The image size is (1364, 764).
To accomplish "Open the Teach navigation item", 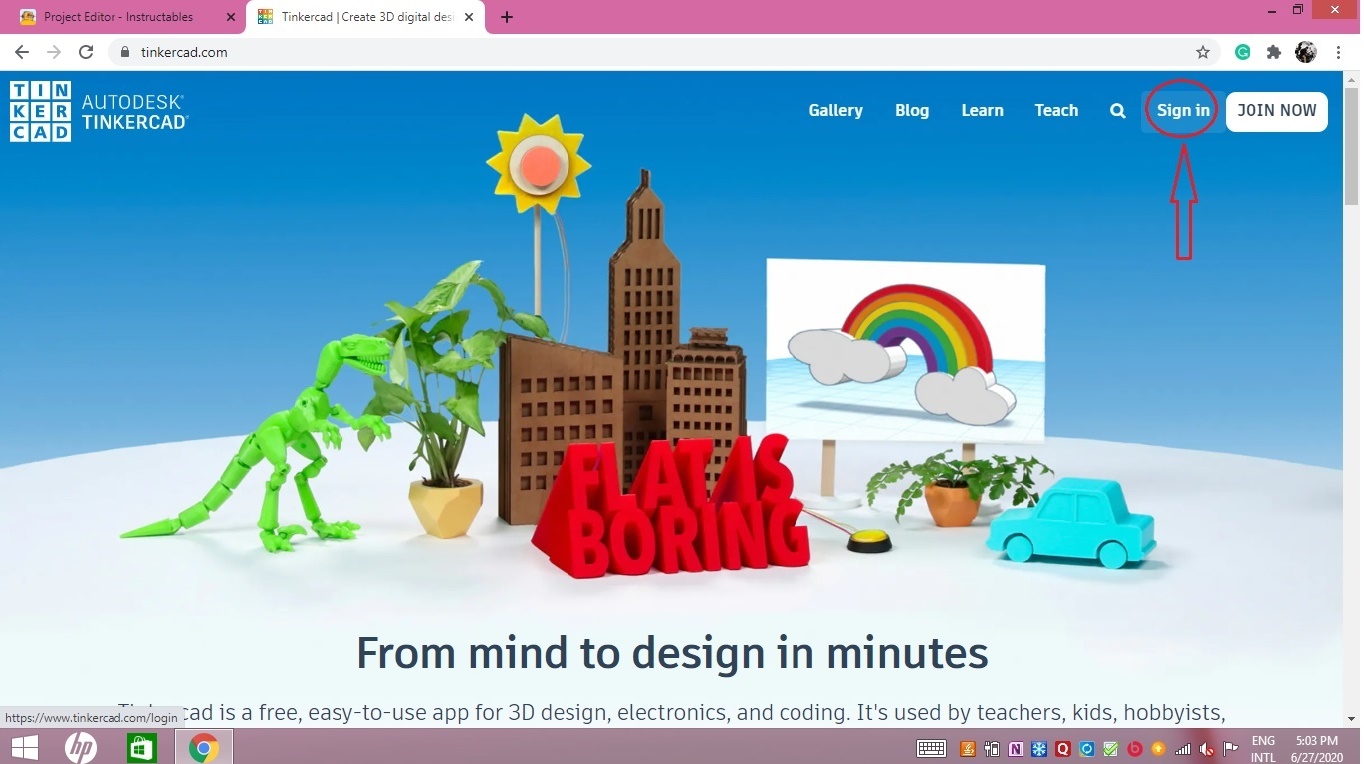I will (x=1056, y=110).
